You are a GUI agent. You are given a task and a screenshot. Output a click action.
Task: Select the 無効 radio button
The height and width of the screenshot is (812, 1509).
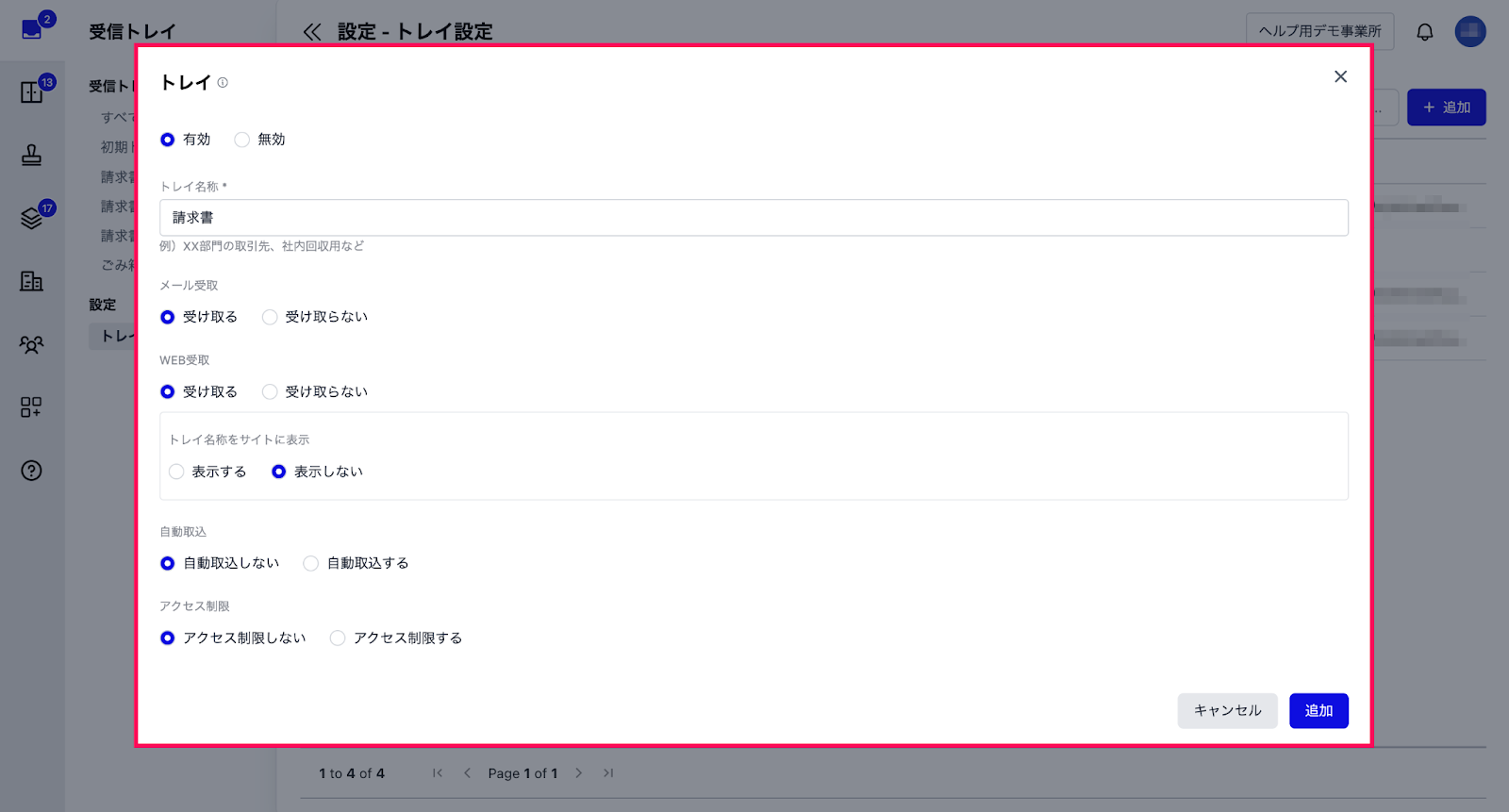[242, 140]
